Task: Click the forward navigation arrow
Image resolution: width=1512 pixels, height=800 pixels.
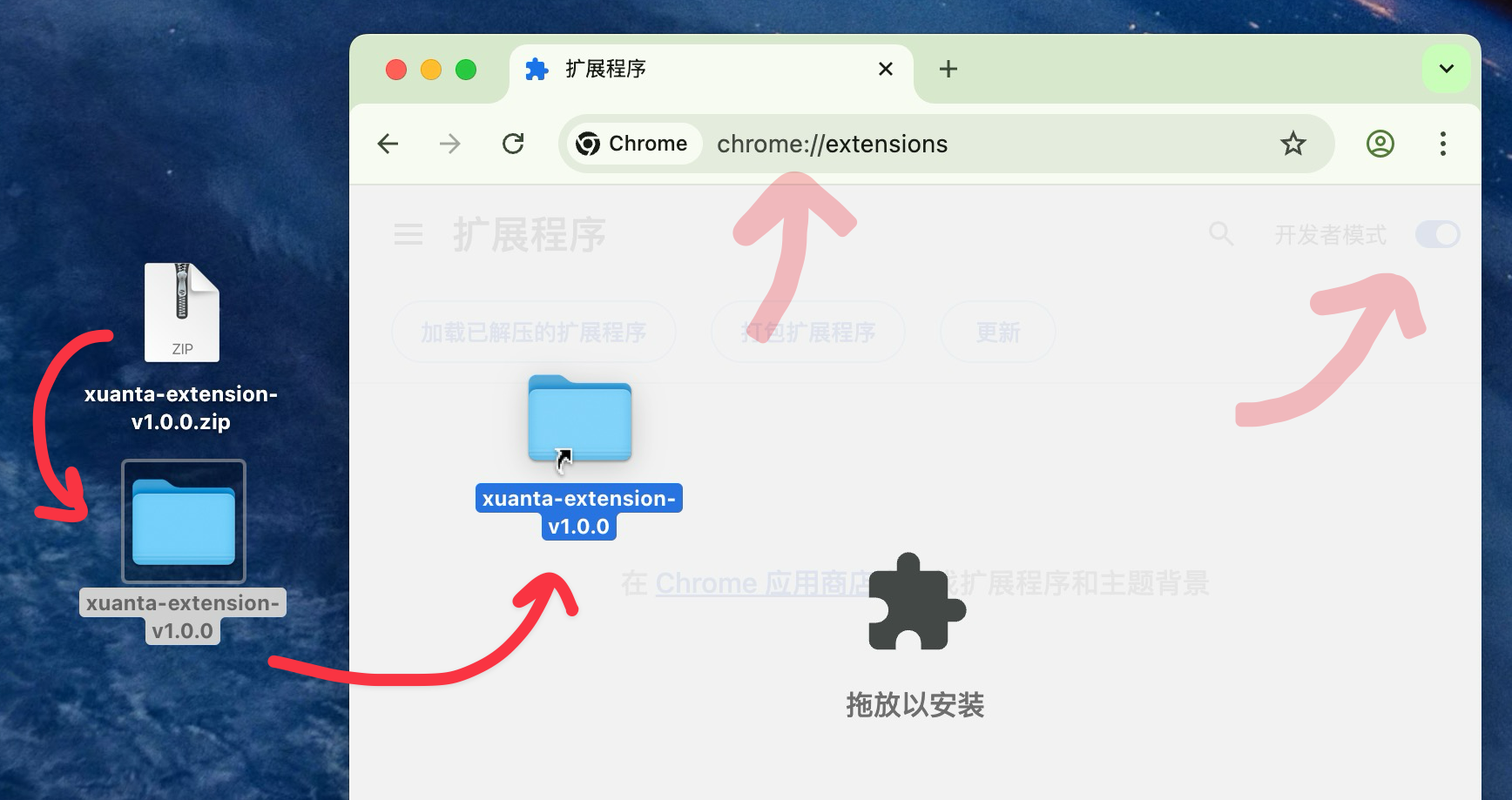Action: click(x=449, y=144)
